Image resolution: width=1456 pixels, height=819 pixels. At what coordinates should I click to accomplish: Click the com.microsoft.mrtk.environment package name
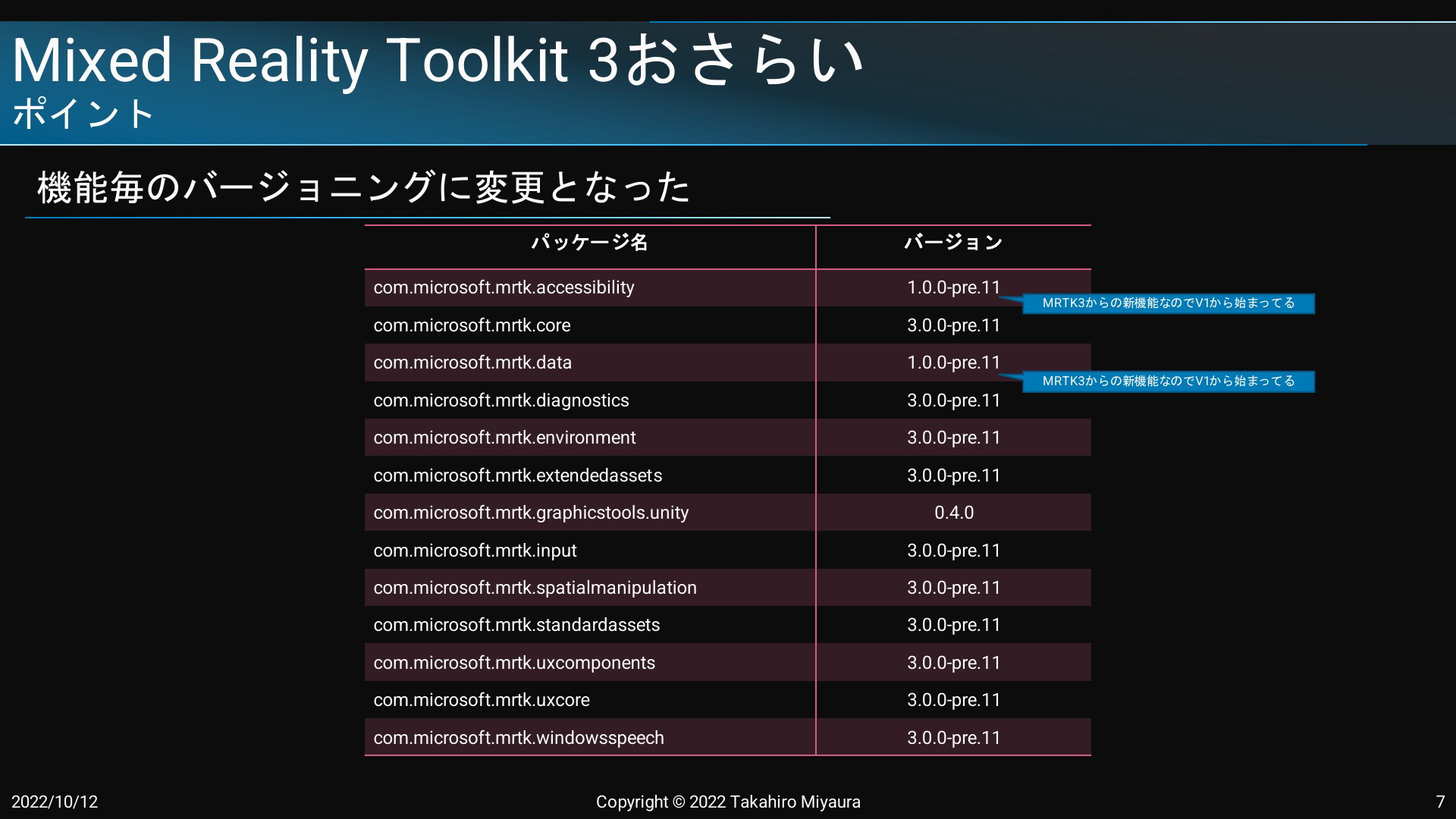pyautogui.click(x=504, y=438)
